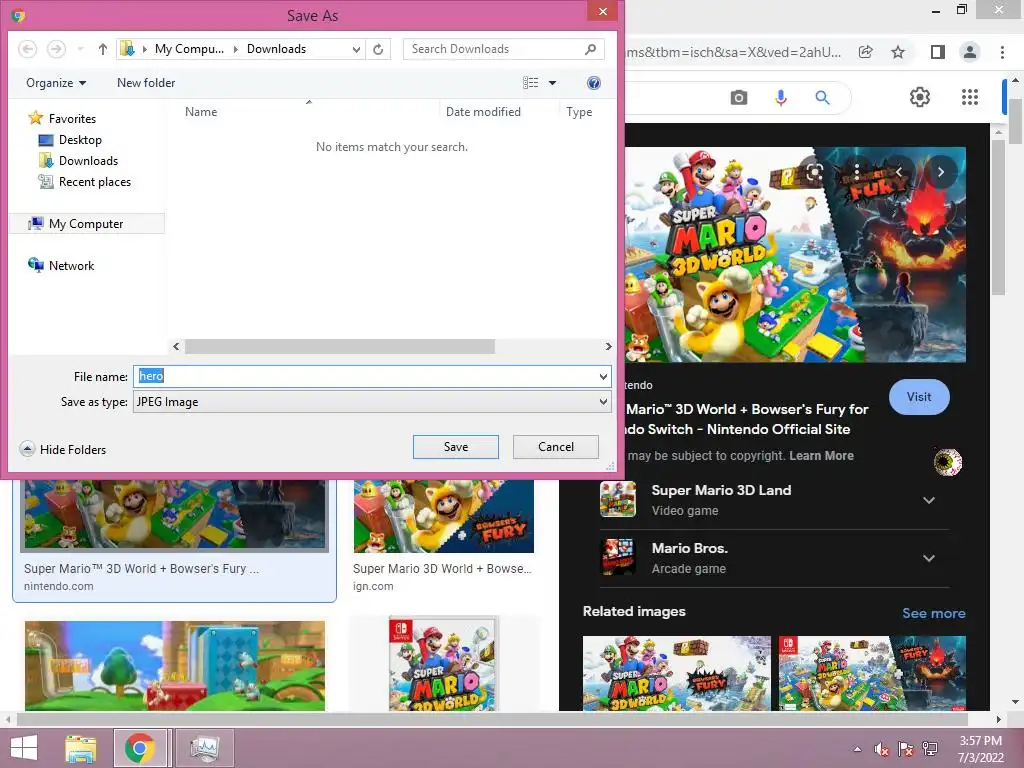Open the system monitor taskbar app
Screen dimensions: 1024x768
[204, 748]
